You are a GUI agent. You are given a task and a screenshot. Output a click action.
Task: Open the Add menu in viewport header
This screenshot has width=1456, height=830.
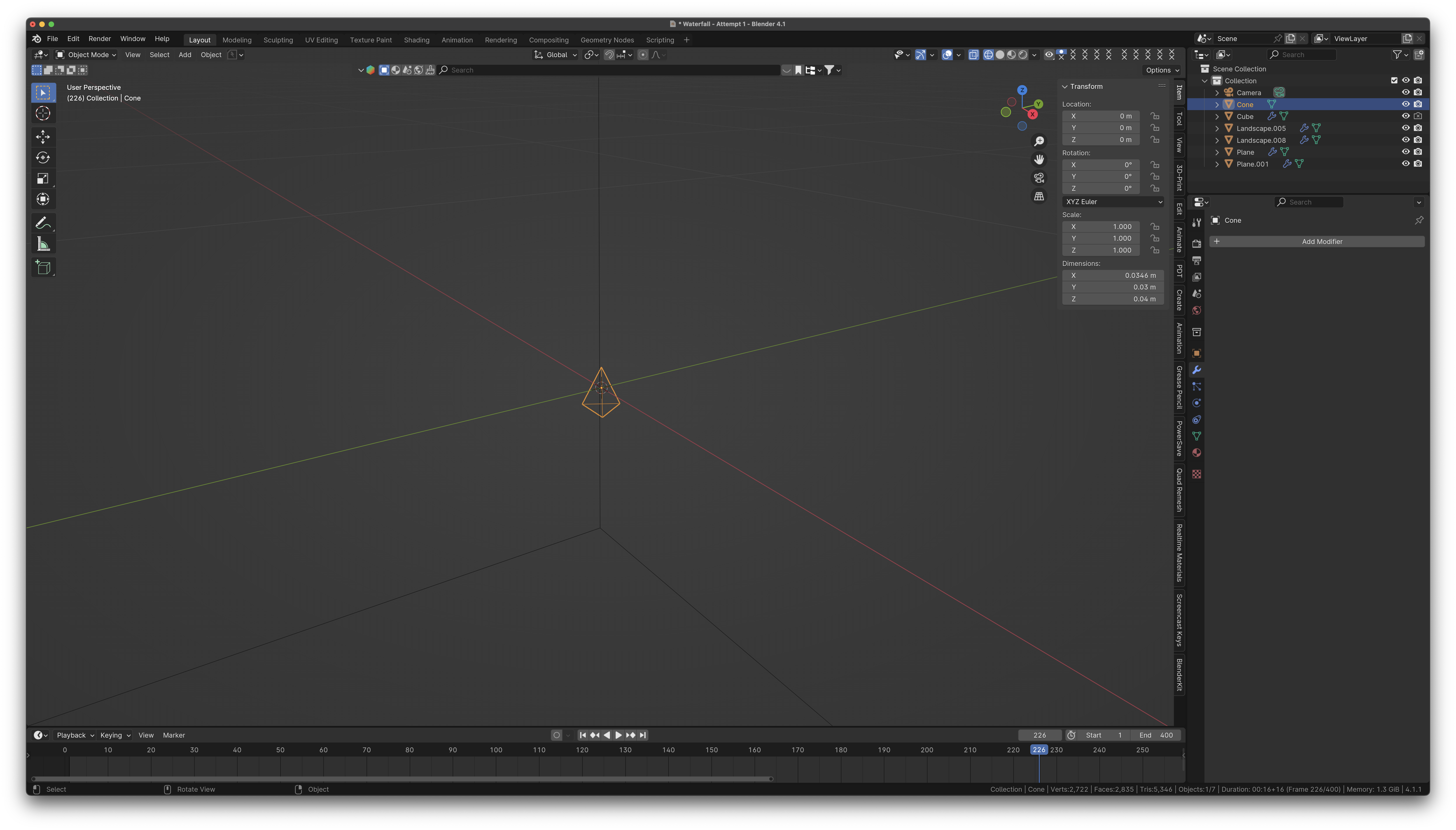(x=185, y=55)
